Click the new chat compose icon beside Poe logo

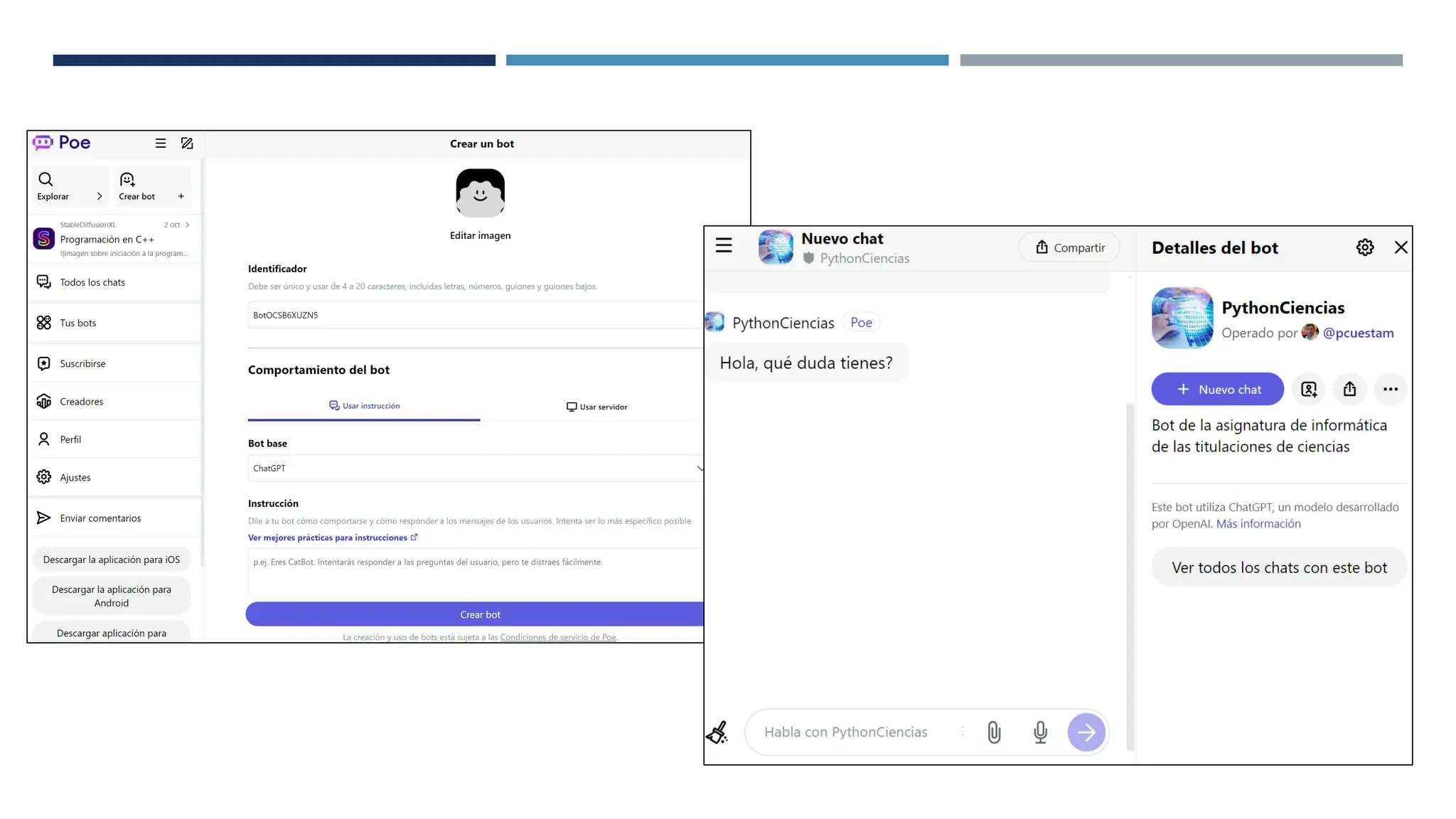click(x=187, y=143)
